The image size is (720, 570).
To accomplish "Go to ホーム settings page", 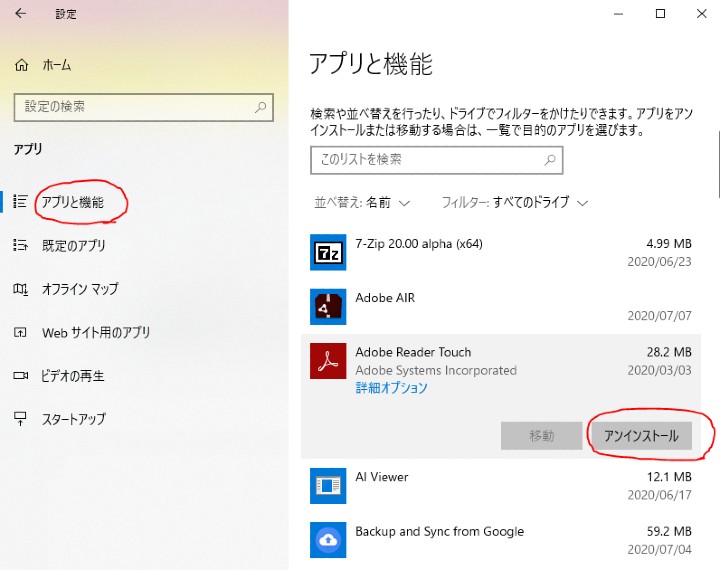I will pyautogui.click(x=56, y=65).
